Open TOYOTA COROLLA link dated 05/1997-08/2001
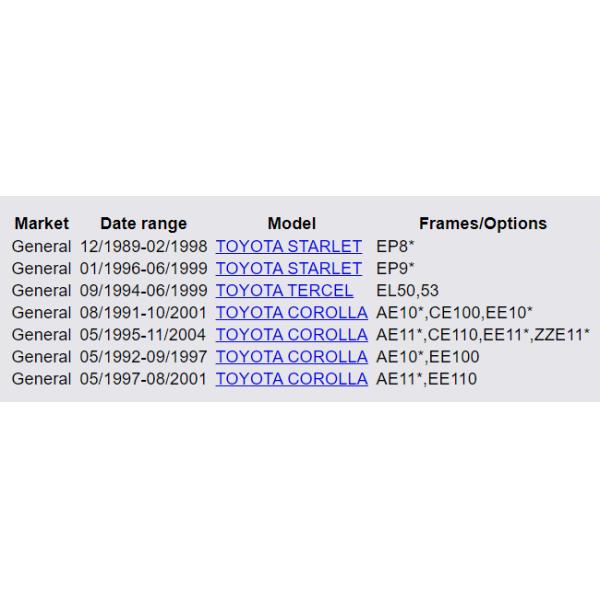This screenshot has height=600, width=600. 291,379
